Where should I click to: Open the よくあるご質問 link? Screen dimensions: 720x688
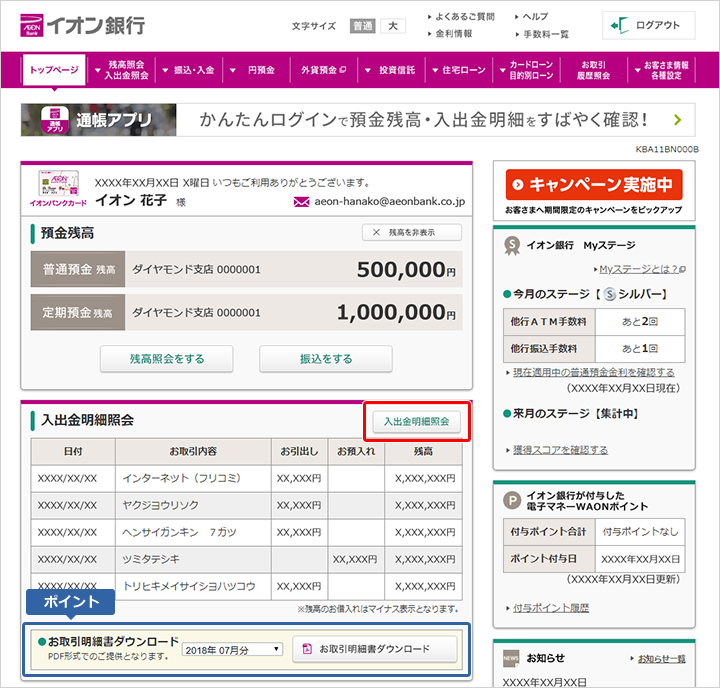tap(465, 17)
